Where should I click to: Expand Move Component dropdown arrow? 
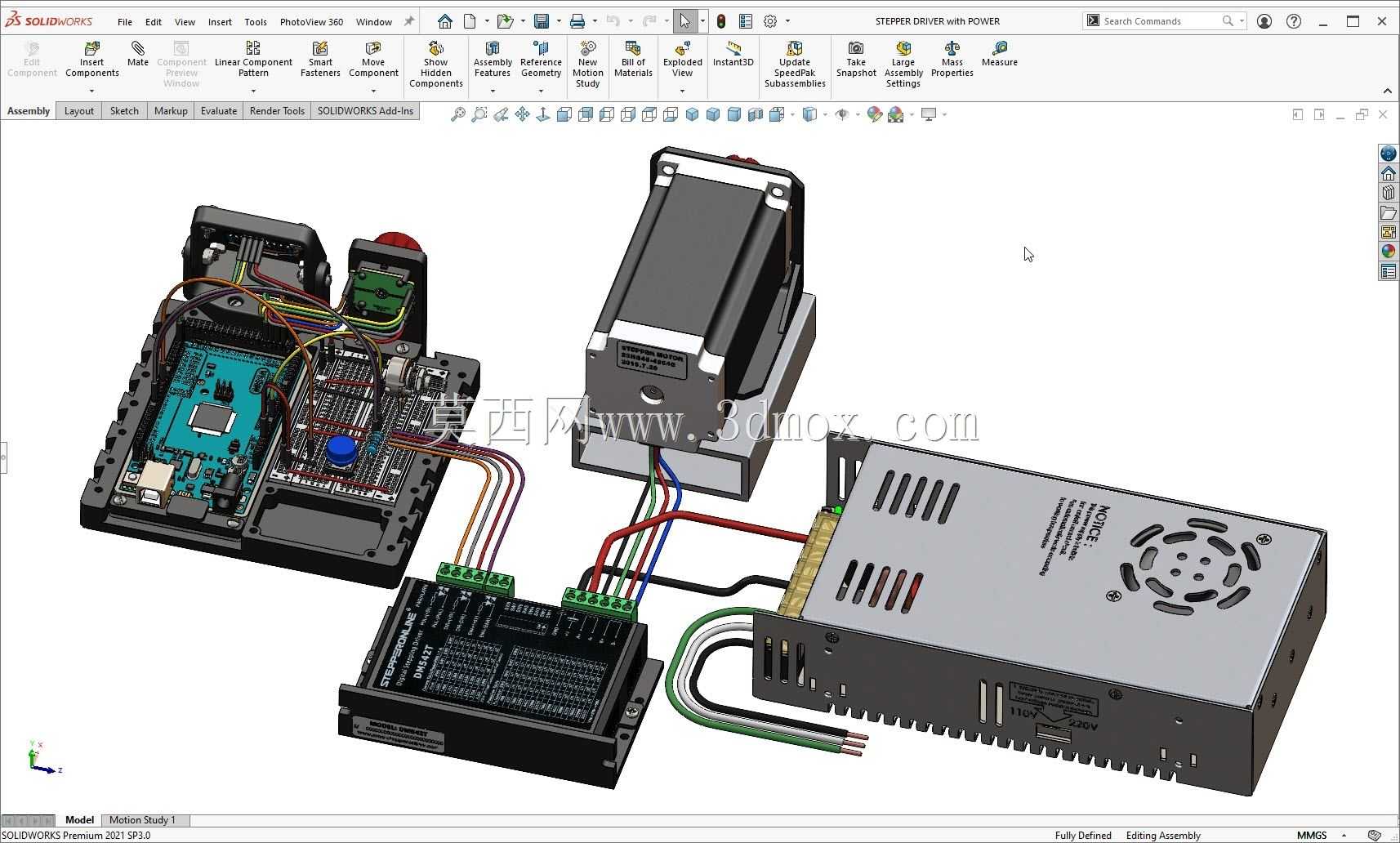coord(373,91)
